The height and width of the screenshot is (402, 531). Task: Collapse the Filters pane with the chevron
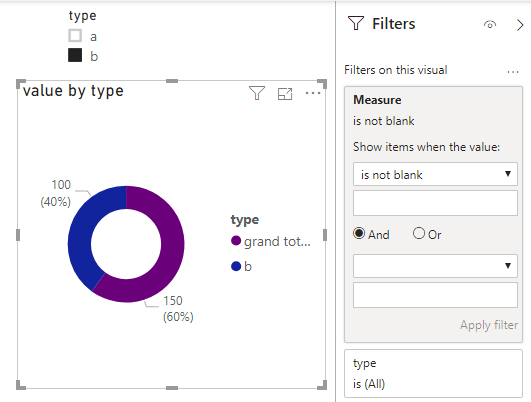coord(520,25)
